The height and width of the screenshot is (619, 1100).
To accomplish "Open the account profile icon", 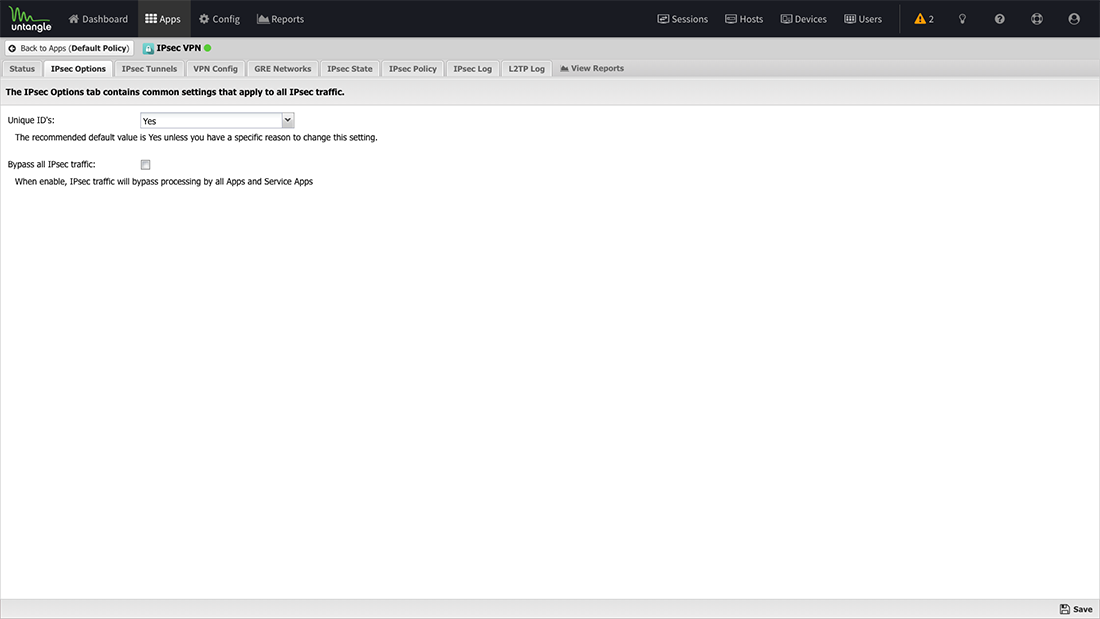I will pos(1074,19).
